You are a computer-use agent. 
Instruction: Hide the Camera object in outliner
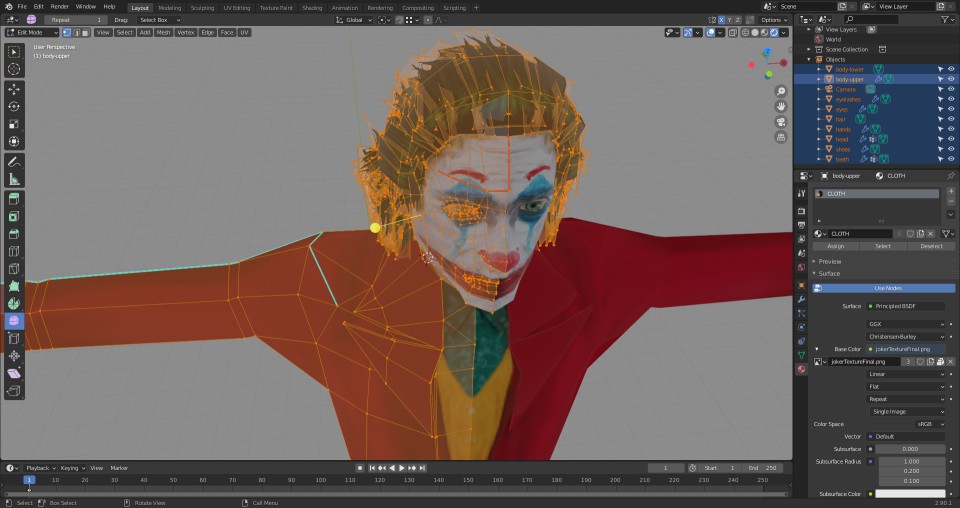click(x=951, y=89)
